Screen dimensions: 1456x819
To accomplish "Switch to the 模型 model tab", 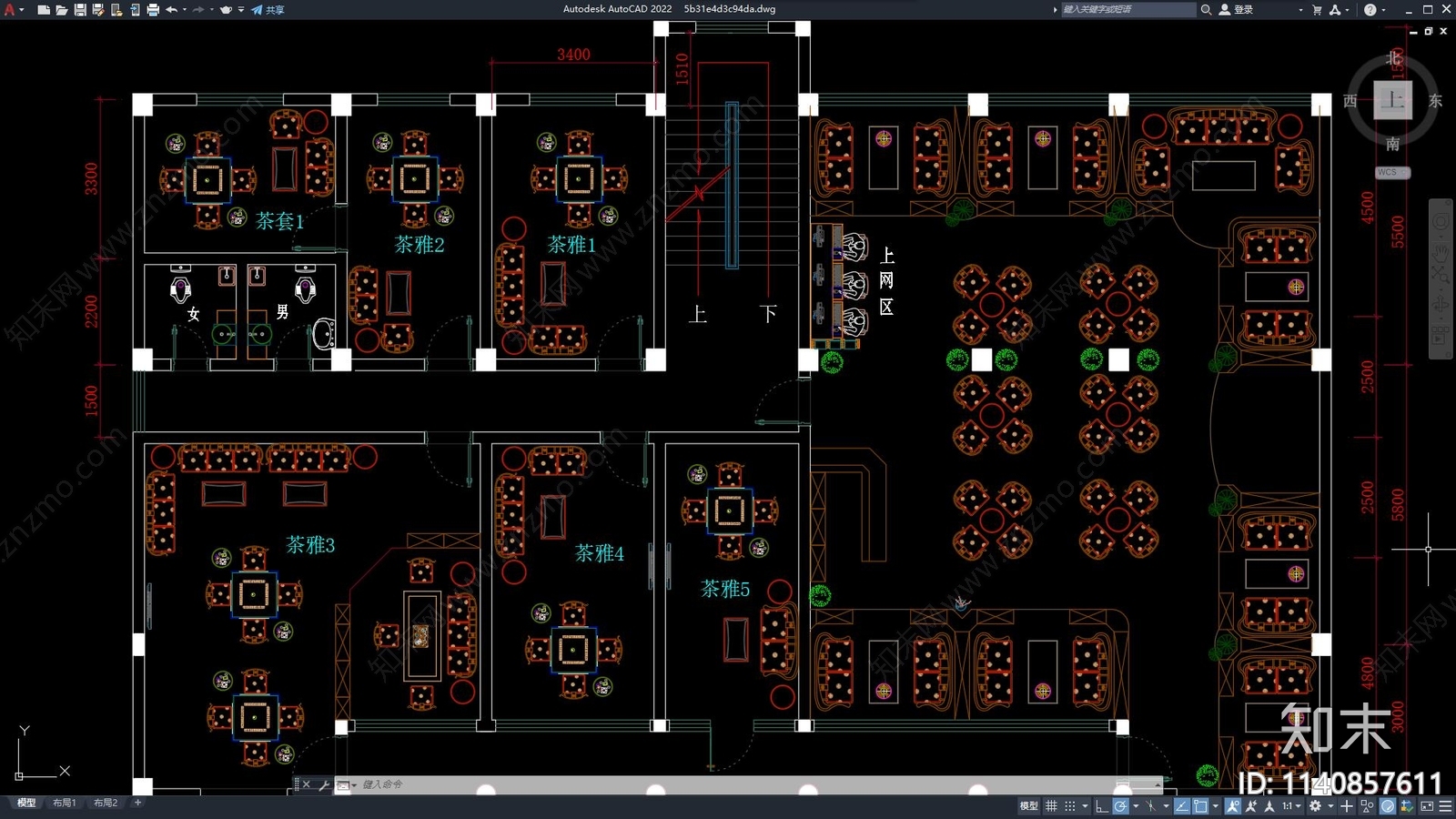I will (26, 803).
